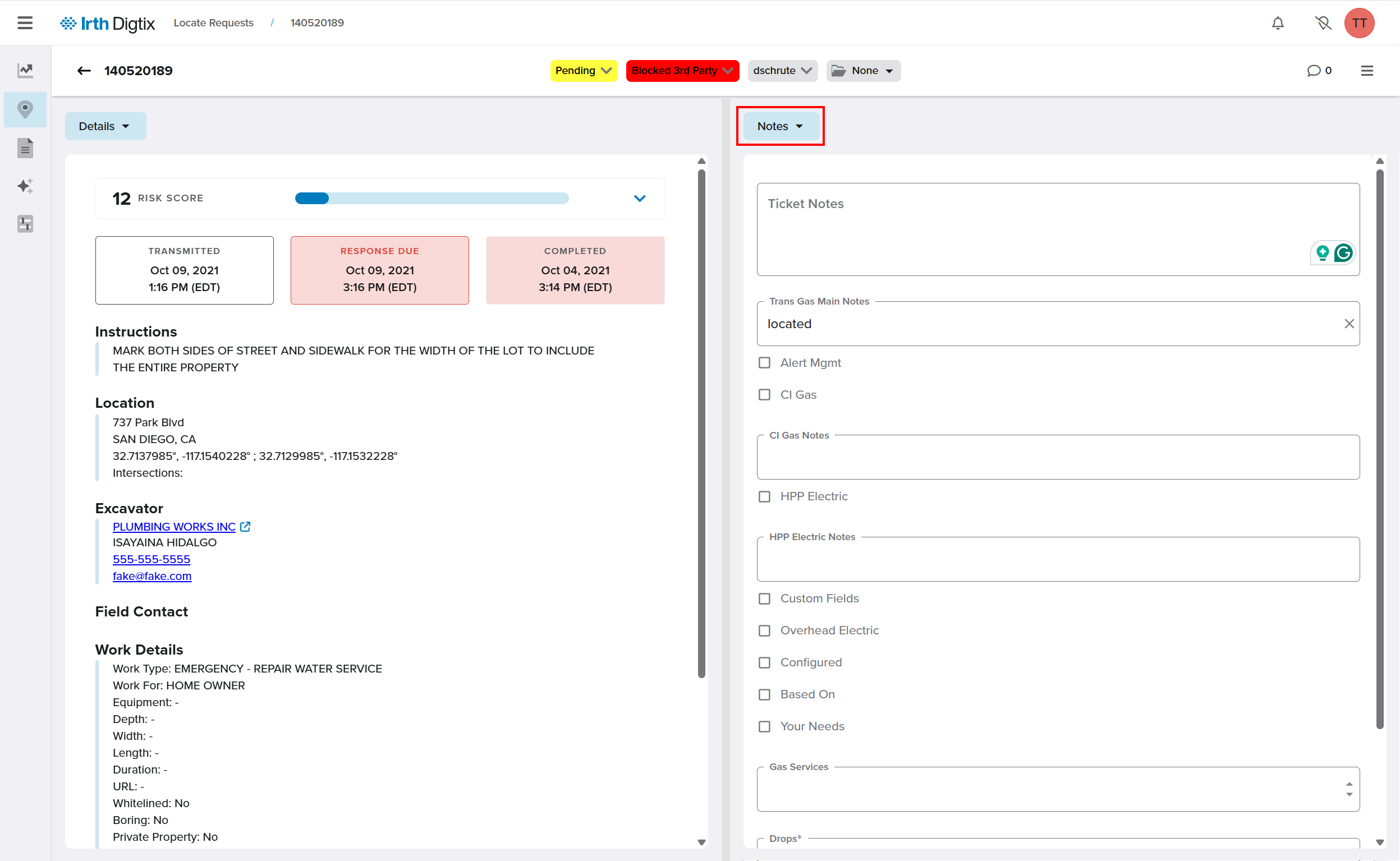The height and width of the screenshot is (861, 1400).
Task: Open the hamburger main menu
Action: 25,23
